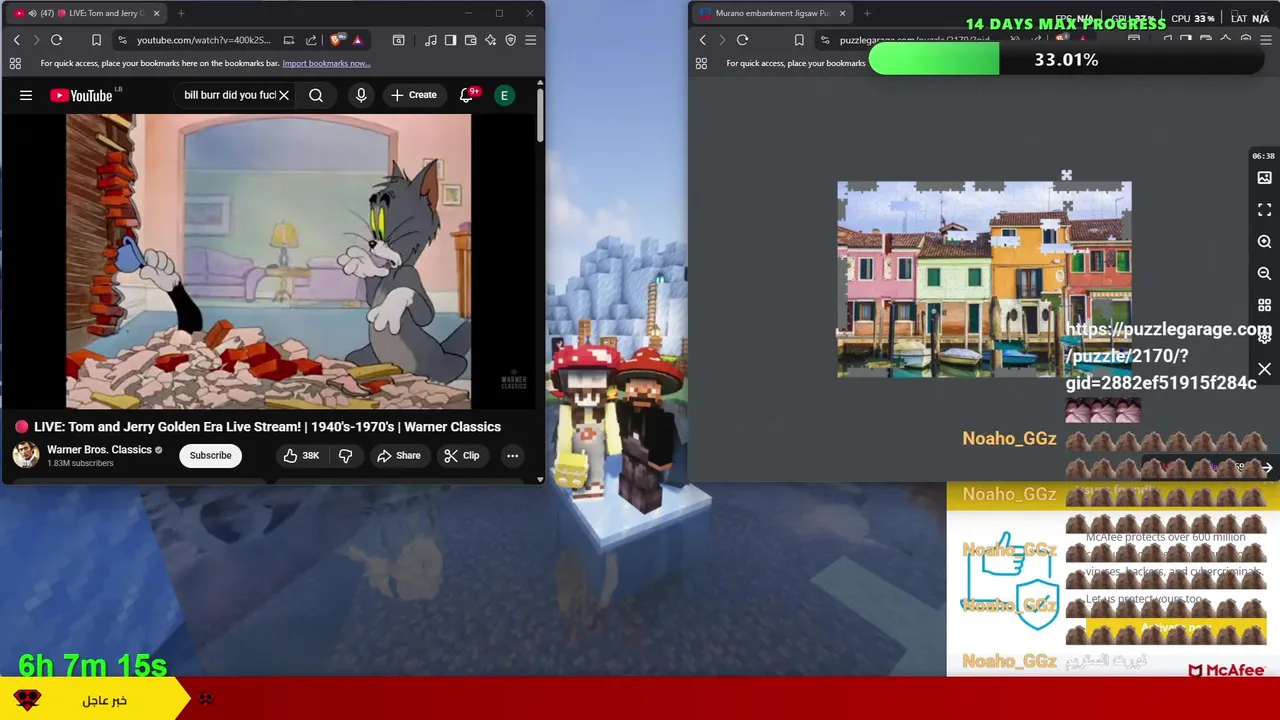Zoom out of the jigsaw puzzle
Screen dimensions: 1280x720
pyautogui.click(x=1264, y=273)
